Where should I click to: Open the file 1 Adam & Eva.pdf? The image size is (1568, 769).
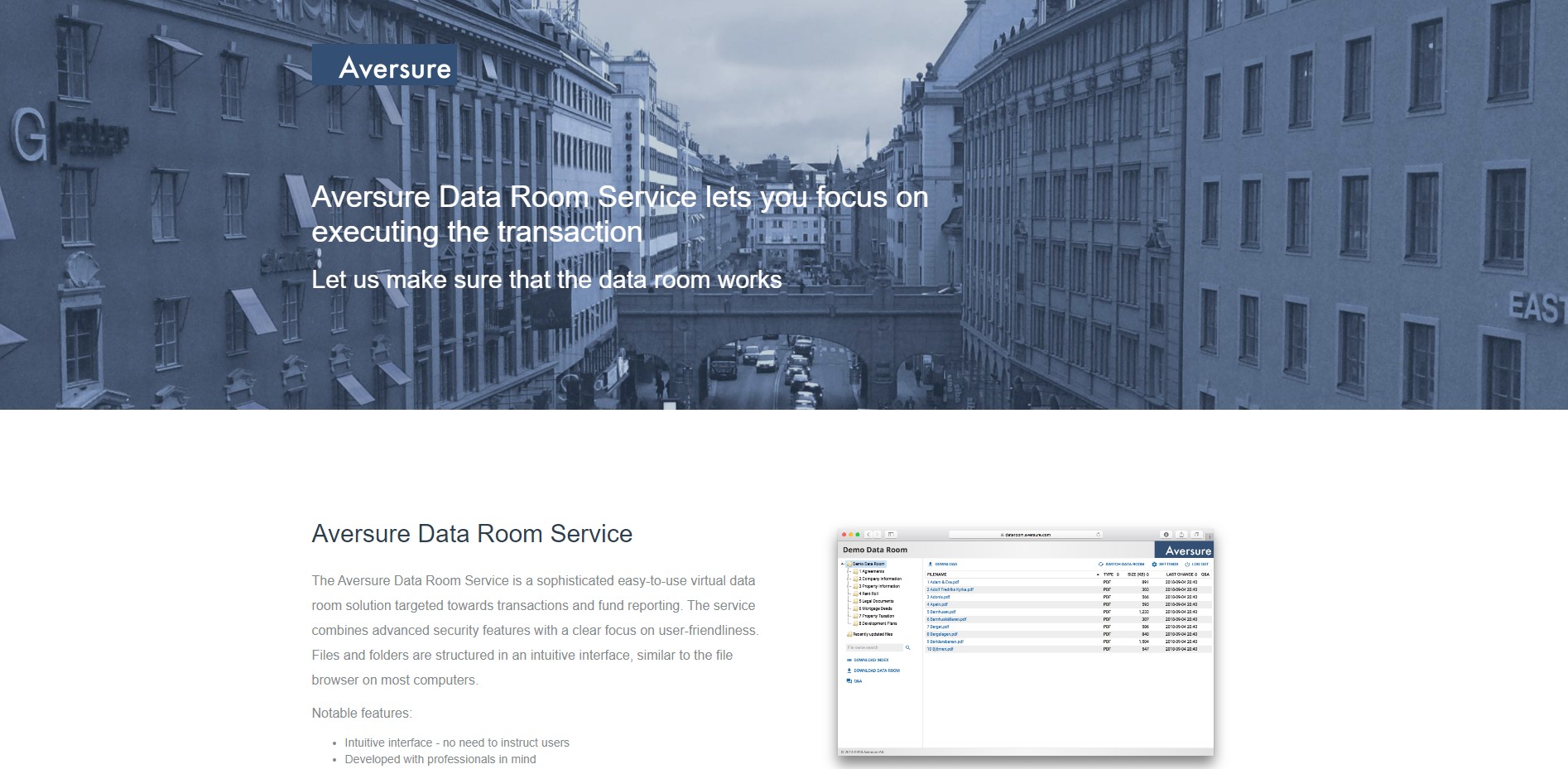pyautogui.click(x=943, y=582)
